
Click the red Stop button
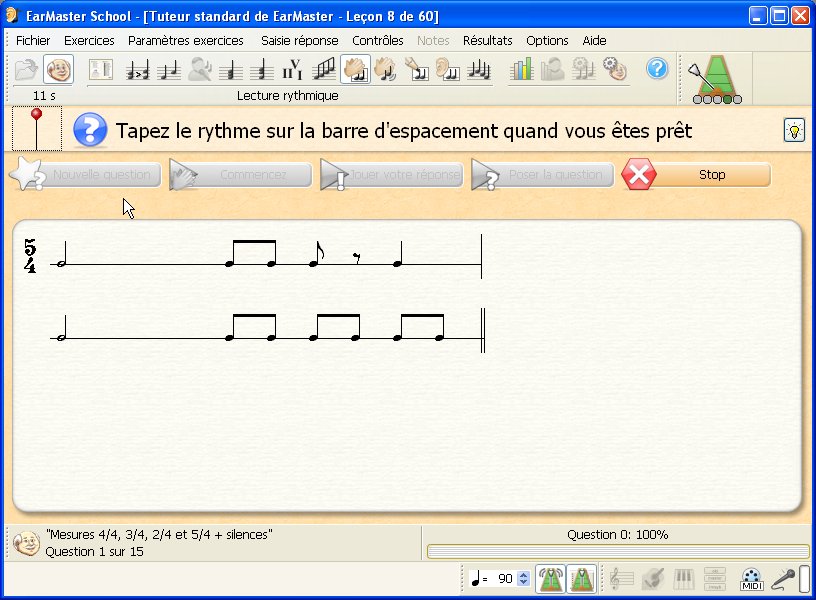click(696, 174)
